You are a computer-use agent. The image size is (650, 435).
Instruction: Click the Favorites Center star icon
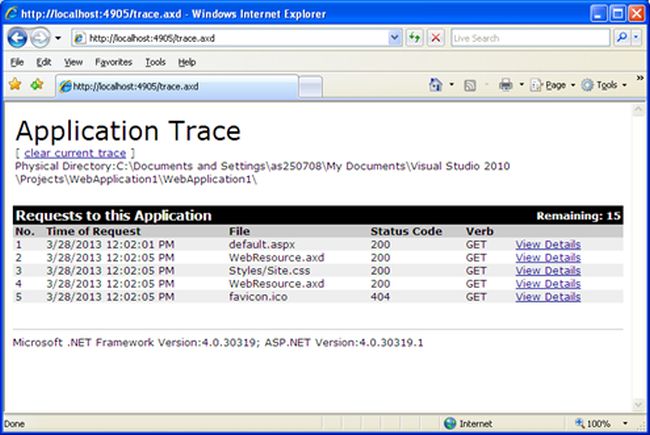tap(15, 85)
